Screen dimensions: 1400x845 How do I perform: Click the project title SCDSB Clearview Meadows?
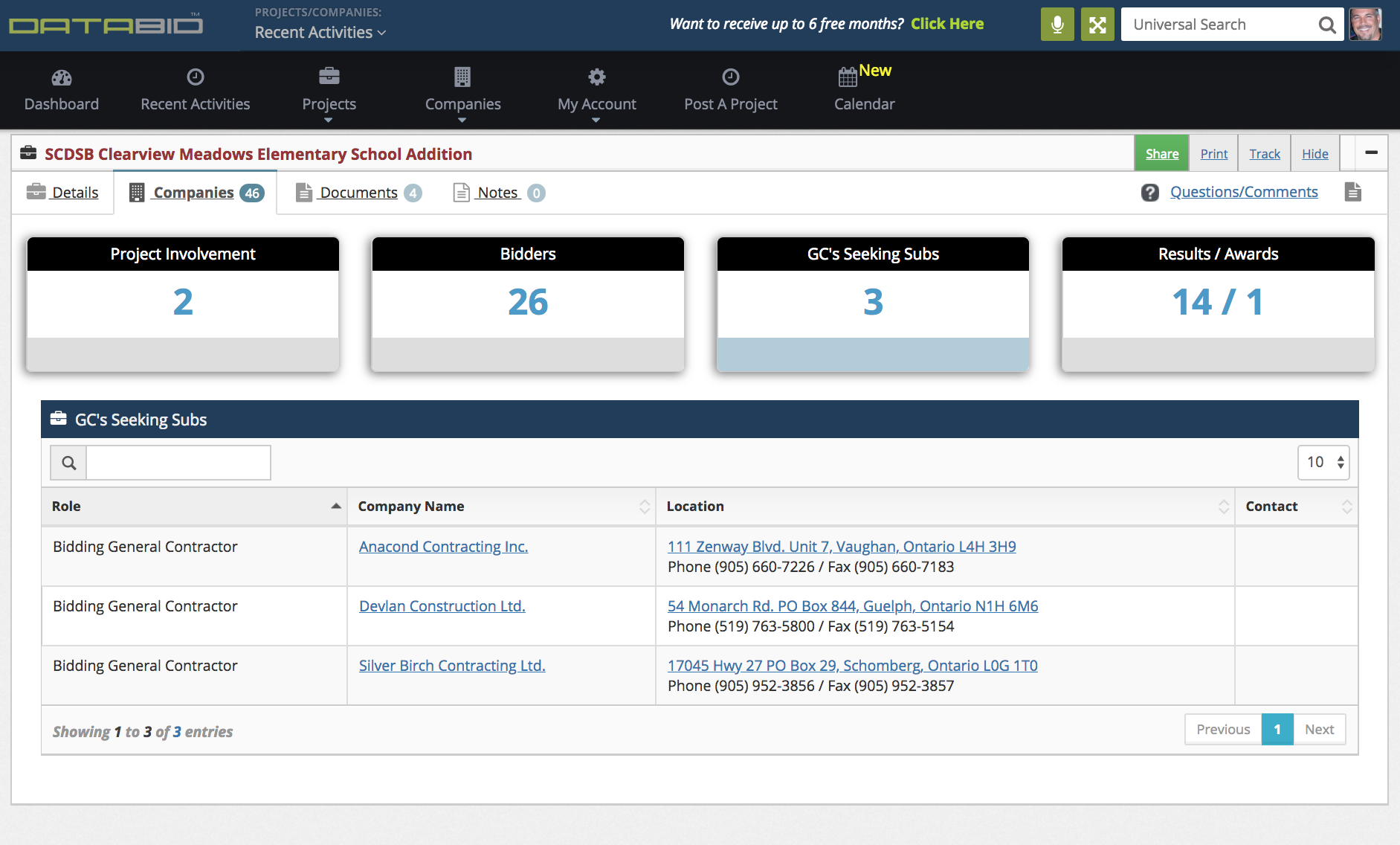tap(258, 154)
